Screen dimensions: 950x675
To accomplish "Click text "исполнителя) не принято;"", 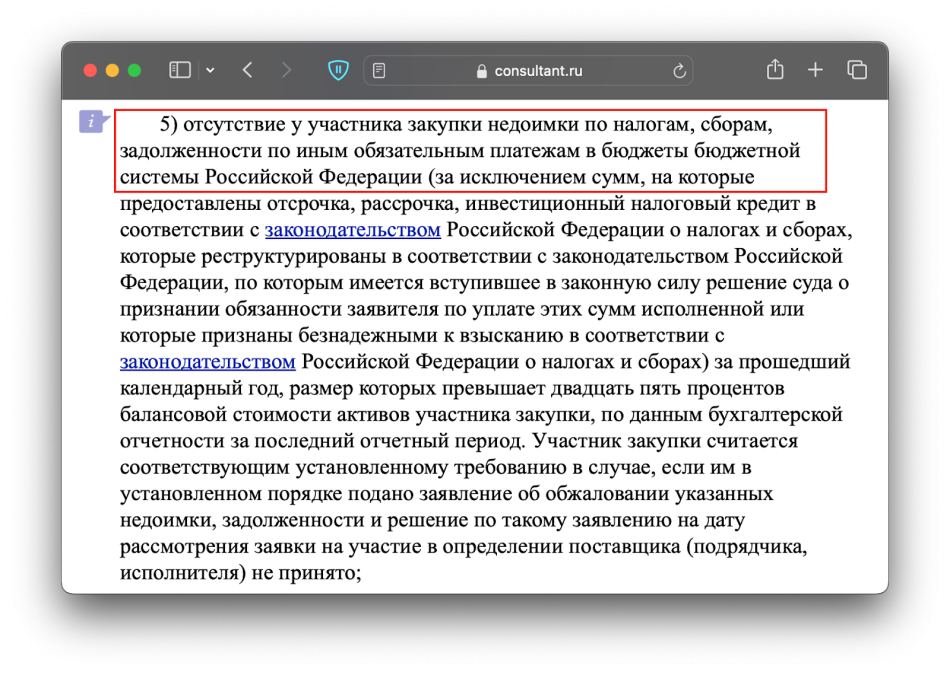I will pos(241,573).
